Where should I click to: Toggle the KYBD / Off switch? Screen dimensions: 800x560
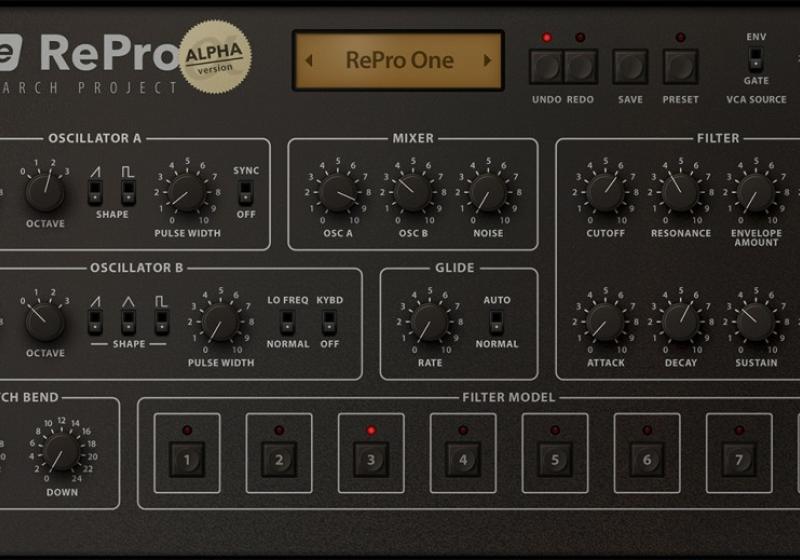click(329, 322)
